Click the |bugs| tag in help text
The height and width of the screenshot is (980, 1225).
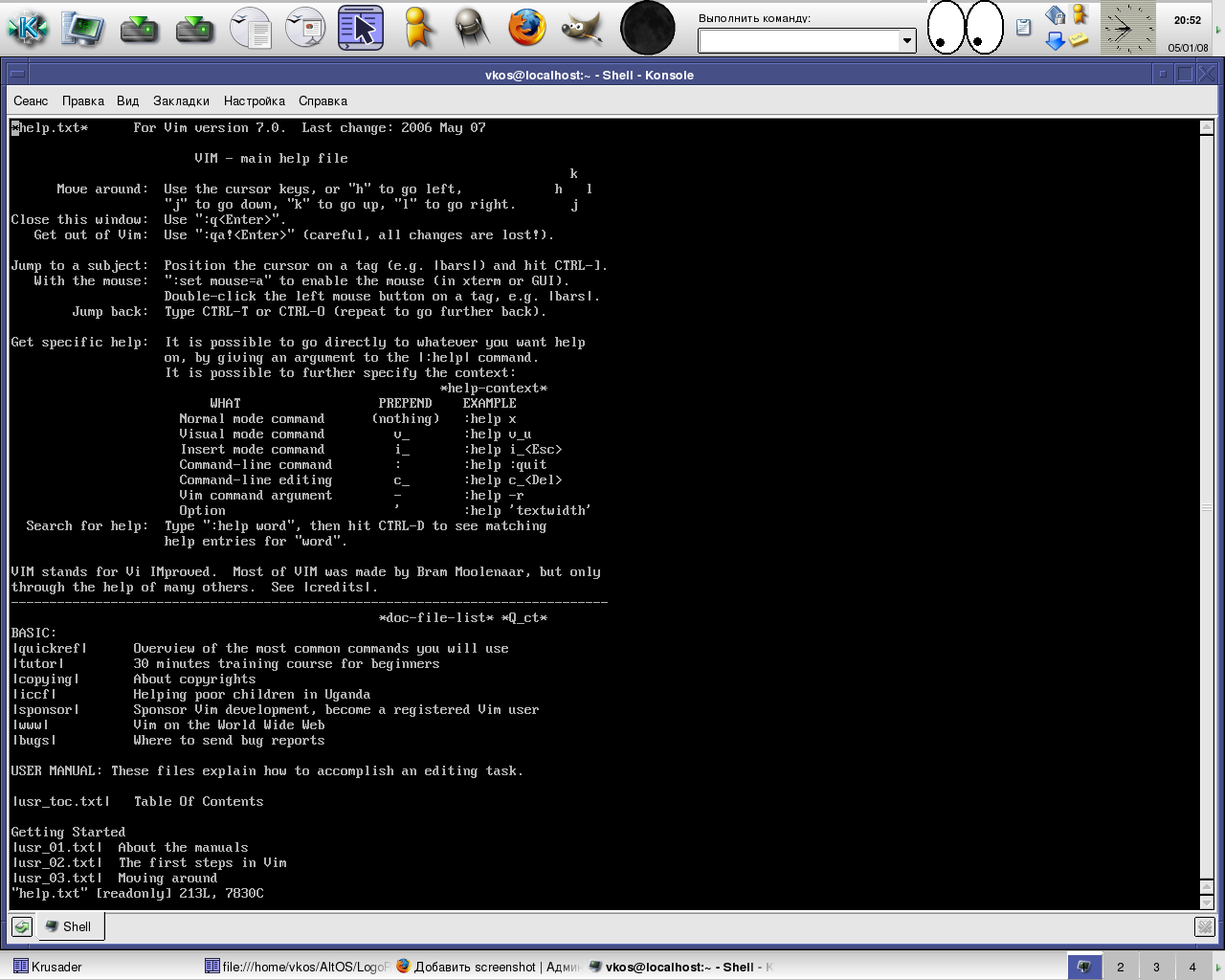point(34,741)
